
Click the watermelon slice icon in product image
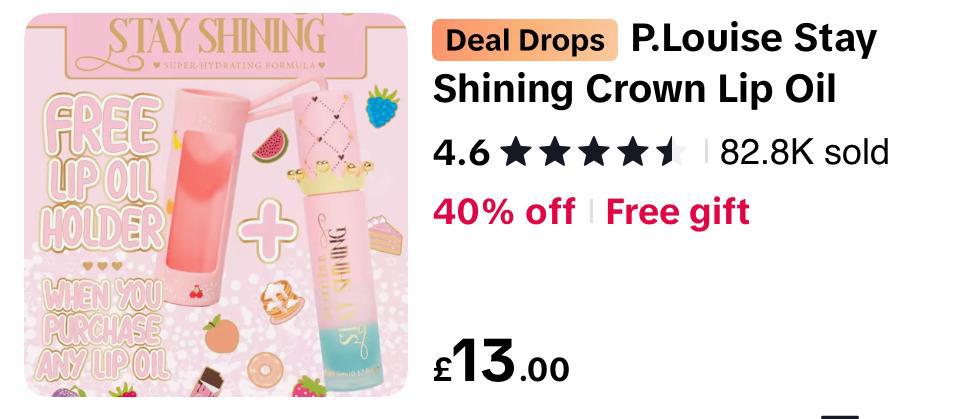click(270, 145)
